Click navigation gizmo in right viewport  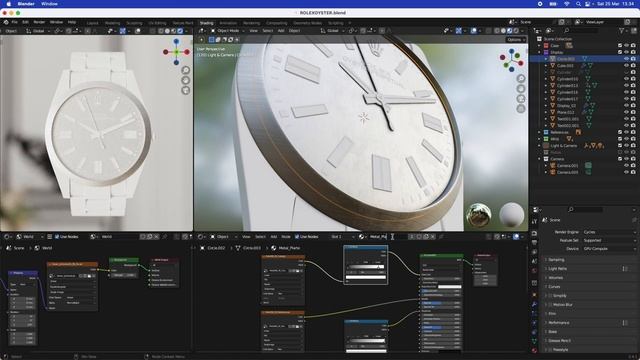pos(511,60)
